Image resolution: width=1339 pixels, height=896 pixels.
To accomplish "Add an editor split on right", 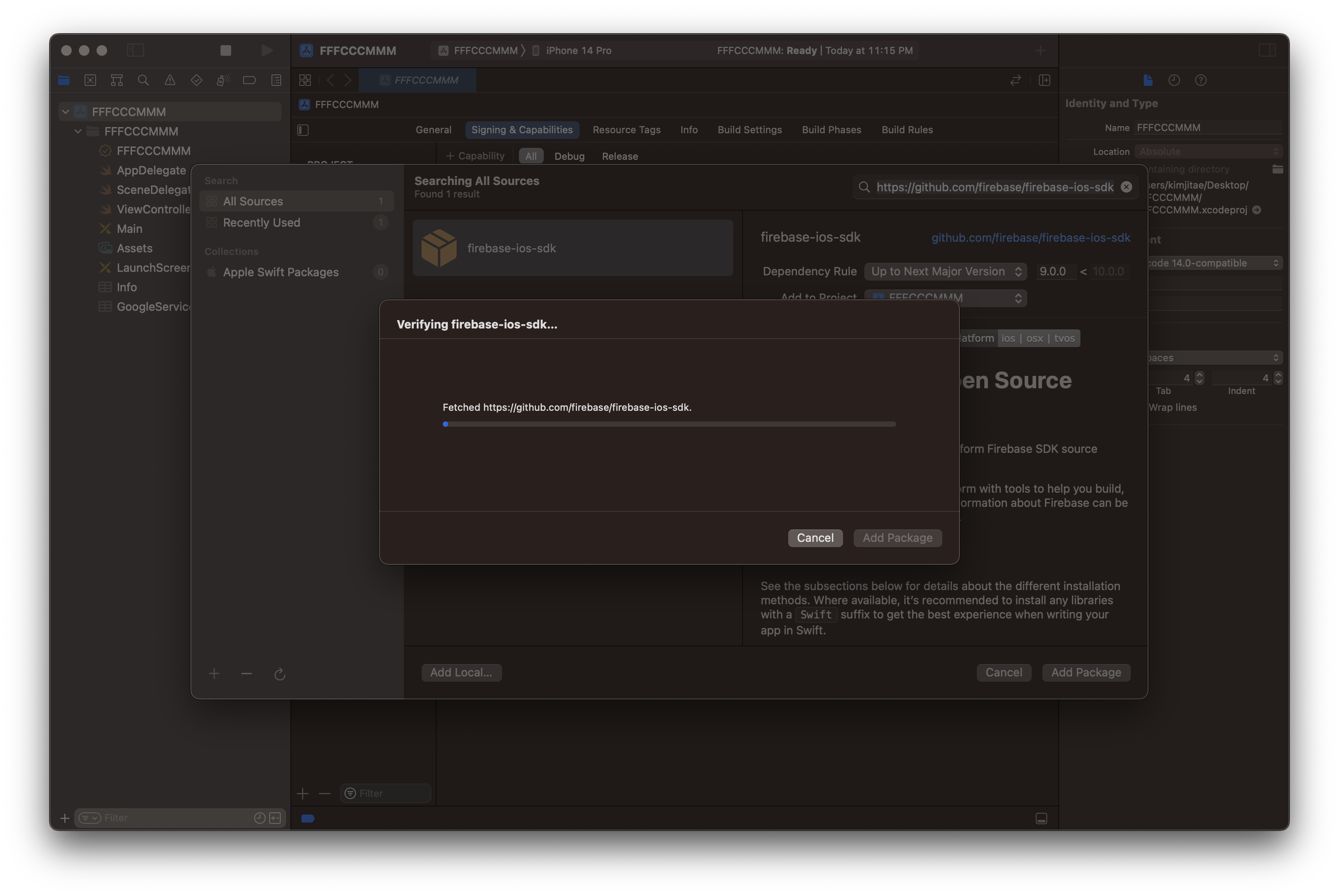I will click(x=1044, y=80).
